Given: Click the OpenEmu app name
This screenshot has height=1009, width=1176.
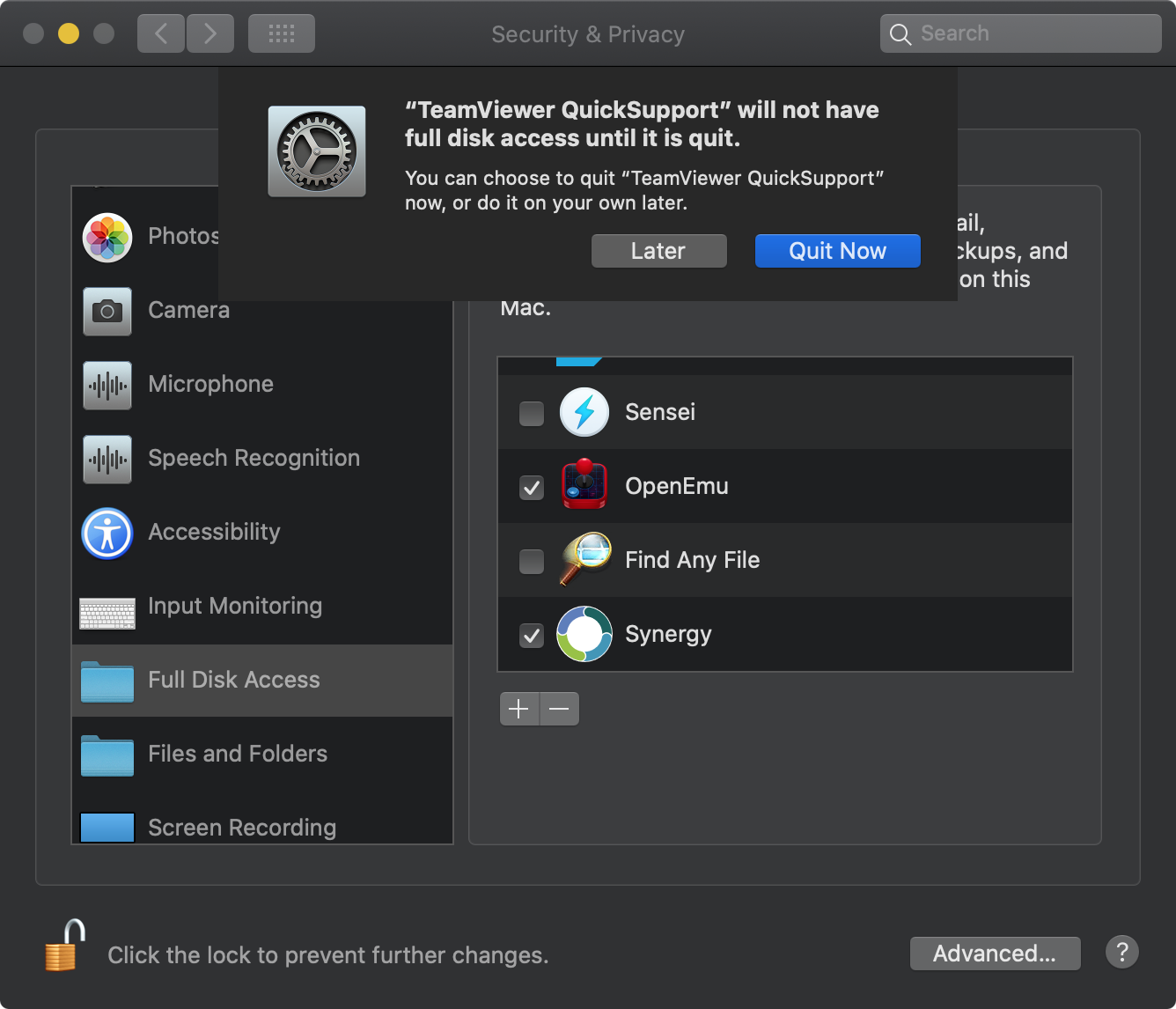Looking at the screenshot, I should [x=677, y=486].
